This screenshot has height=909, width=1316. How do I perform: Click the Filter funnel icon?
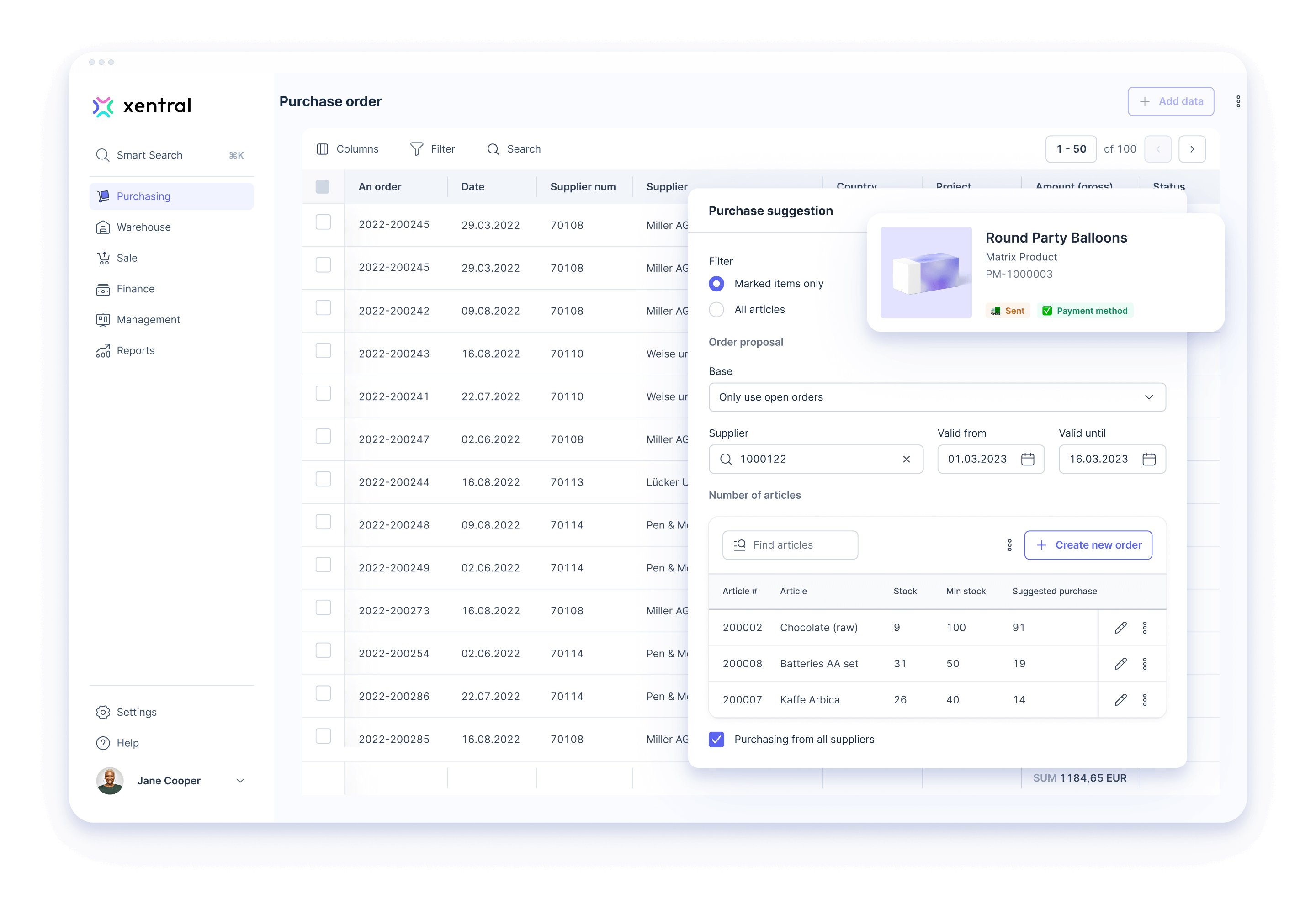point(416,148)
